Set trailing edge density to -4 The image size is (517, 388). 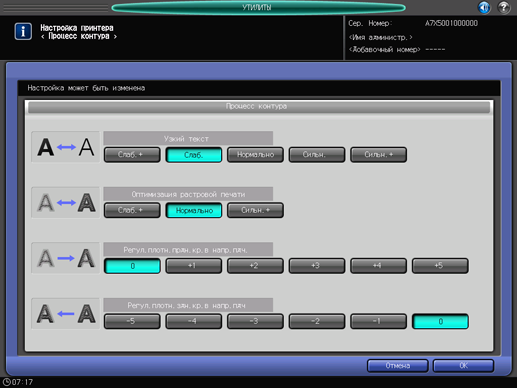click(x=194, y=322)
